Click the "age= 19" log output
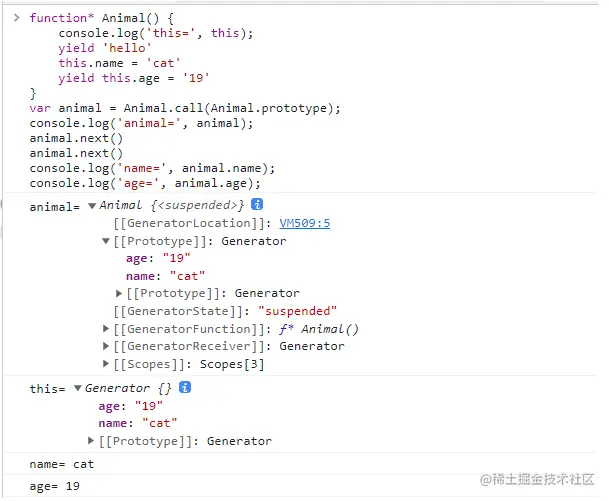 (x=55, y=486)
